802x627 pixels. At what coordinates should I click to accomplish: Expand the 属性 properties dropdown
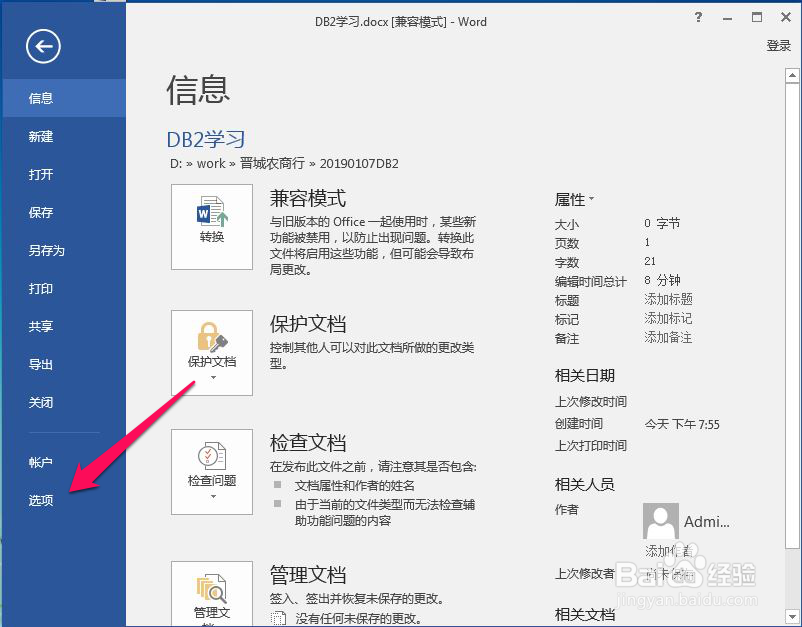pyautogui.click(x=574, y=199)
